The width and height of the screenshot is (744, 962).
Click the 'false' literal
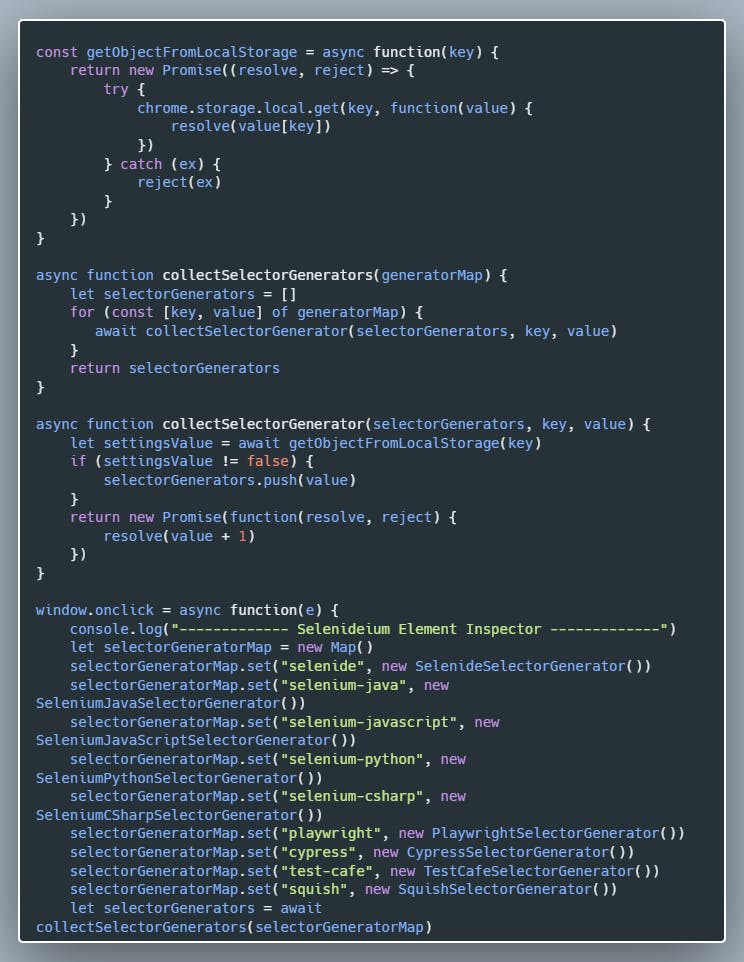[267, 461]
